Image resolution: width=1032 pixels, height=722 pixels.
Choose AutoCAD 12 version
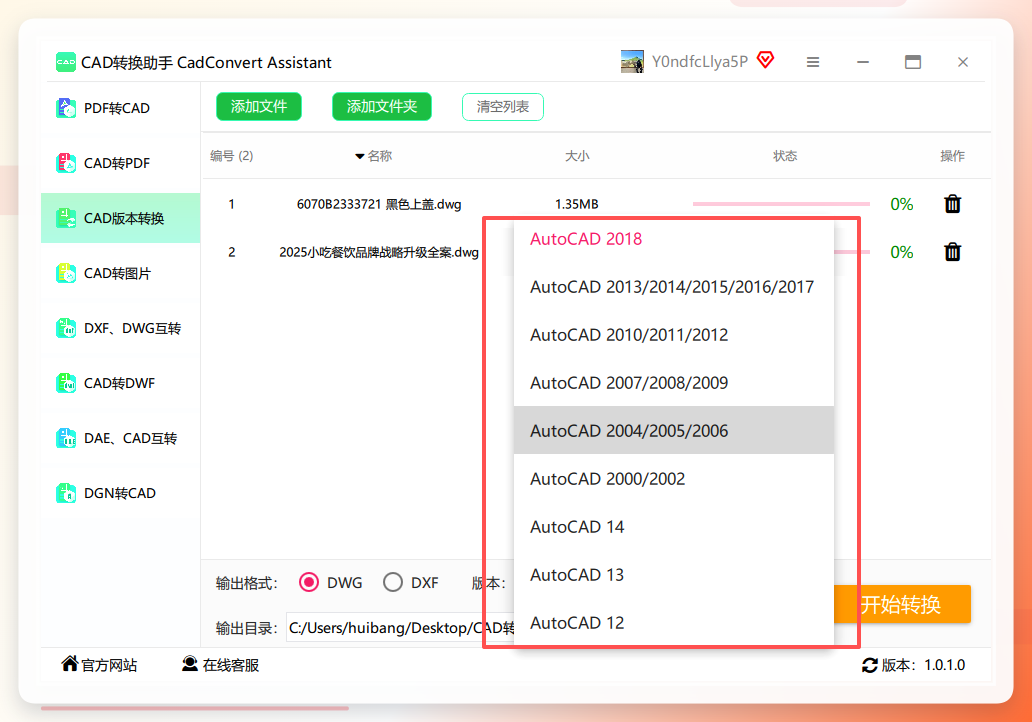[x=673, y=623]
